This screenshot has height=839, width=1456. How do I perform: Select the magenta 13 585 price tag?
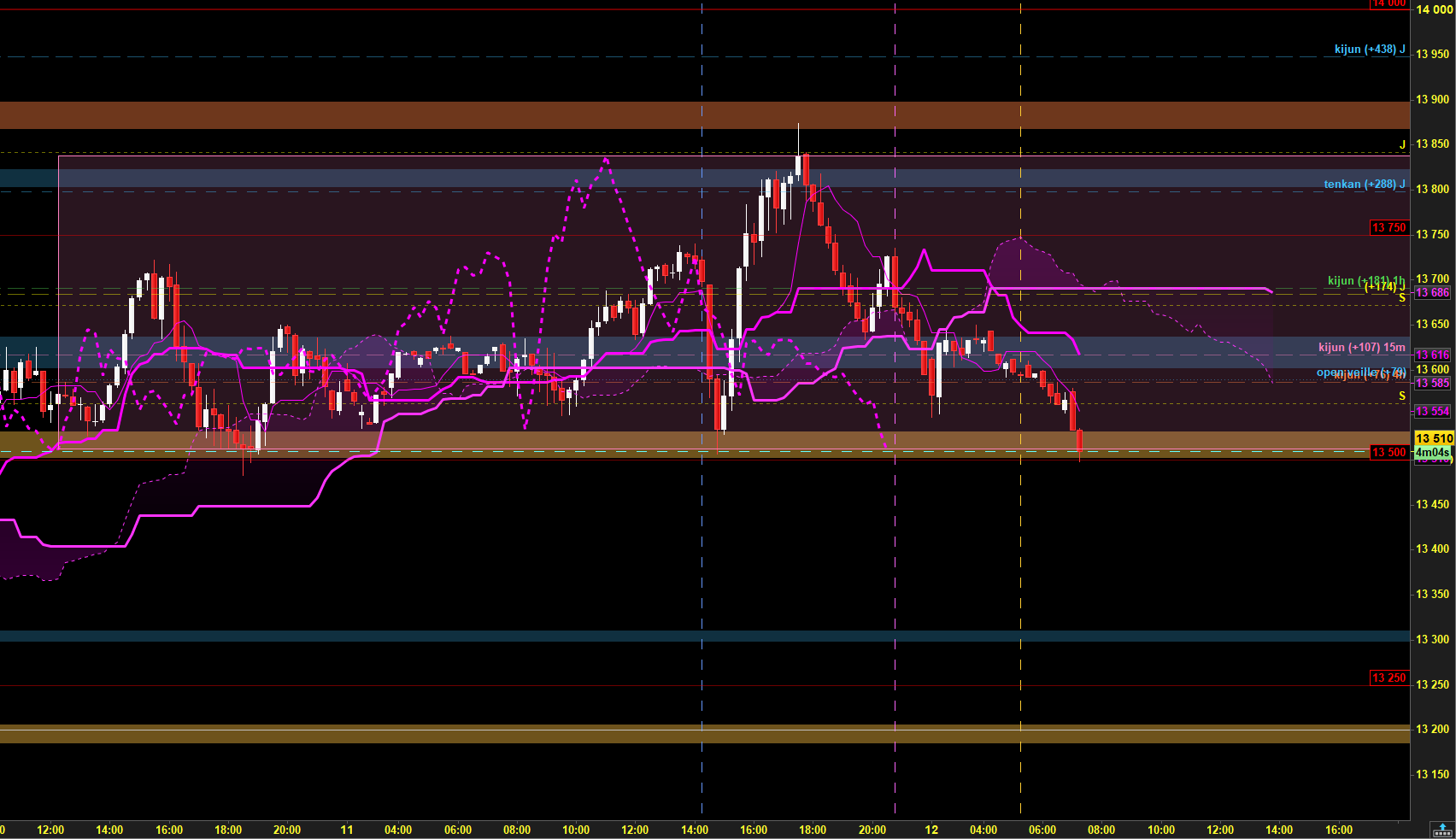[x=1433, y=383]
